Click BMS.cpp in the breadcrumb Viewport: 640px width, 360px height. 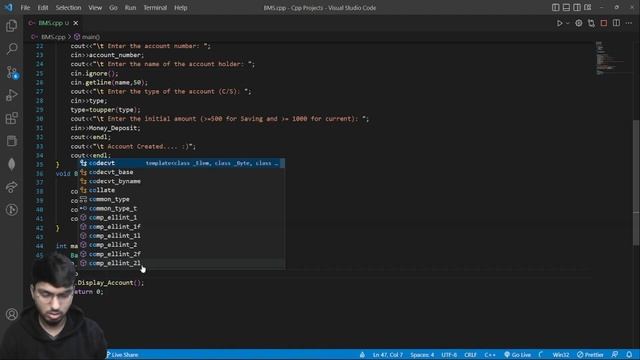[x=53, y=37]
